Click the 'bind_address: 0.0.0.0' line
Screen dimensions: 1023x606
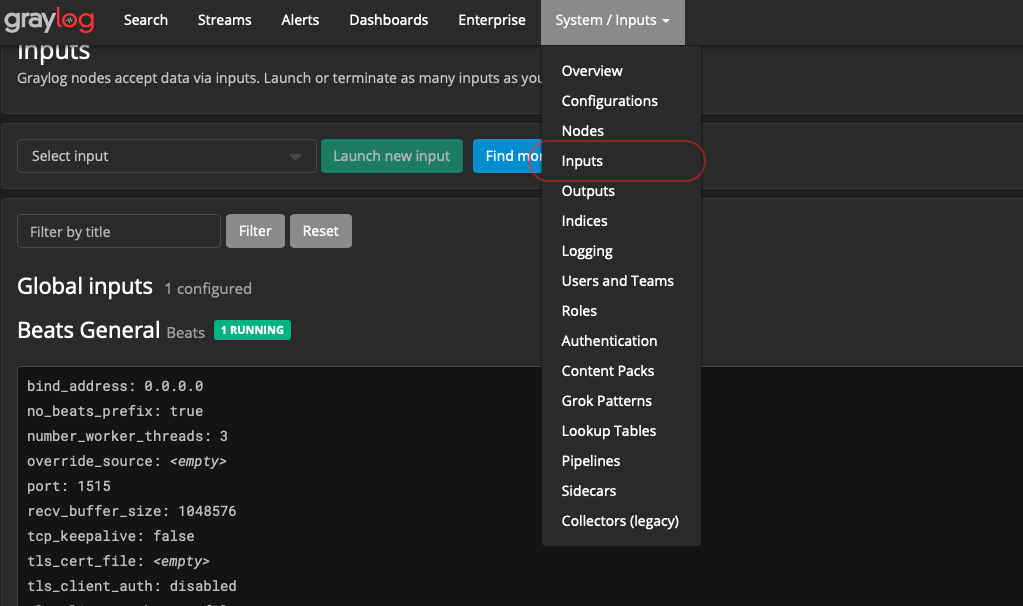[x=115, y=386]
